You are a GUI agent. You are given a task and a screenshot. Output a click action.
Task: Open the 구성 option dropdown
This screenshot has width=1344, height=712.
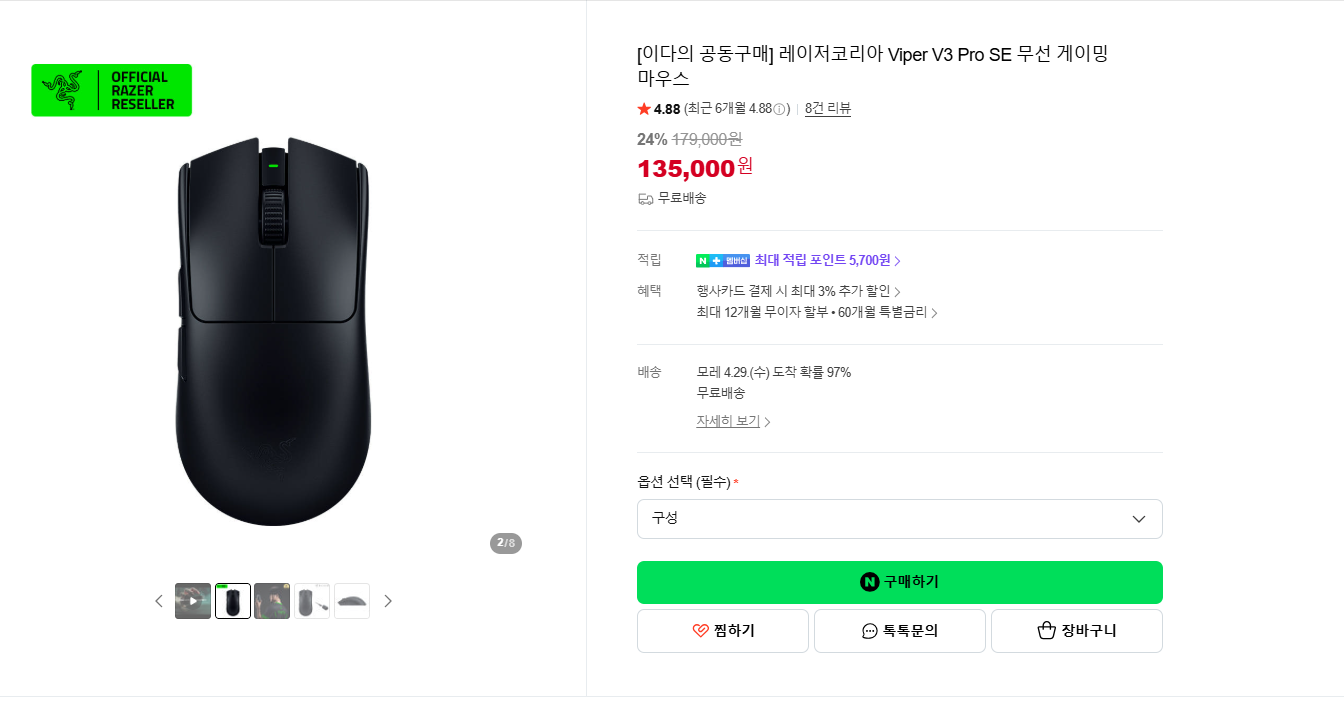click(900, 518)
